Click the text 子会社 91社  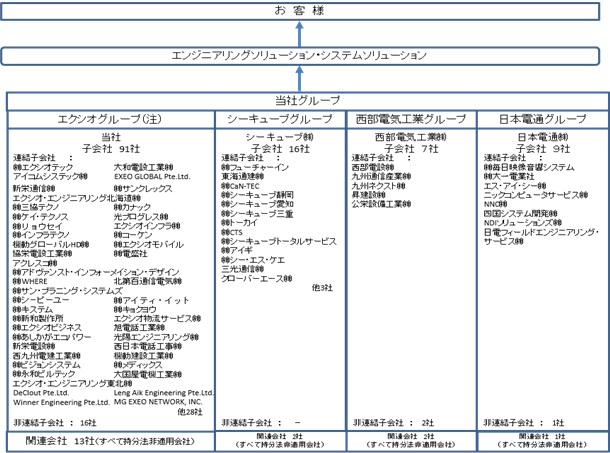point(111,149)
